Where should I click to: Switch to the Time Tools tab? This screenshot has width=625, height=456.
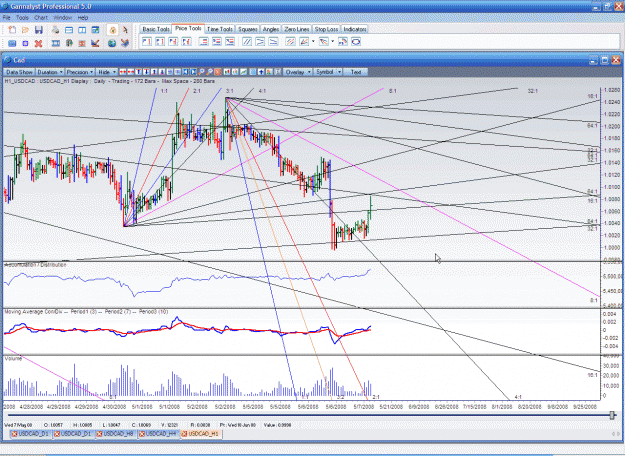[220, 29]
